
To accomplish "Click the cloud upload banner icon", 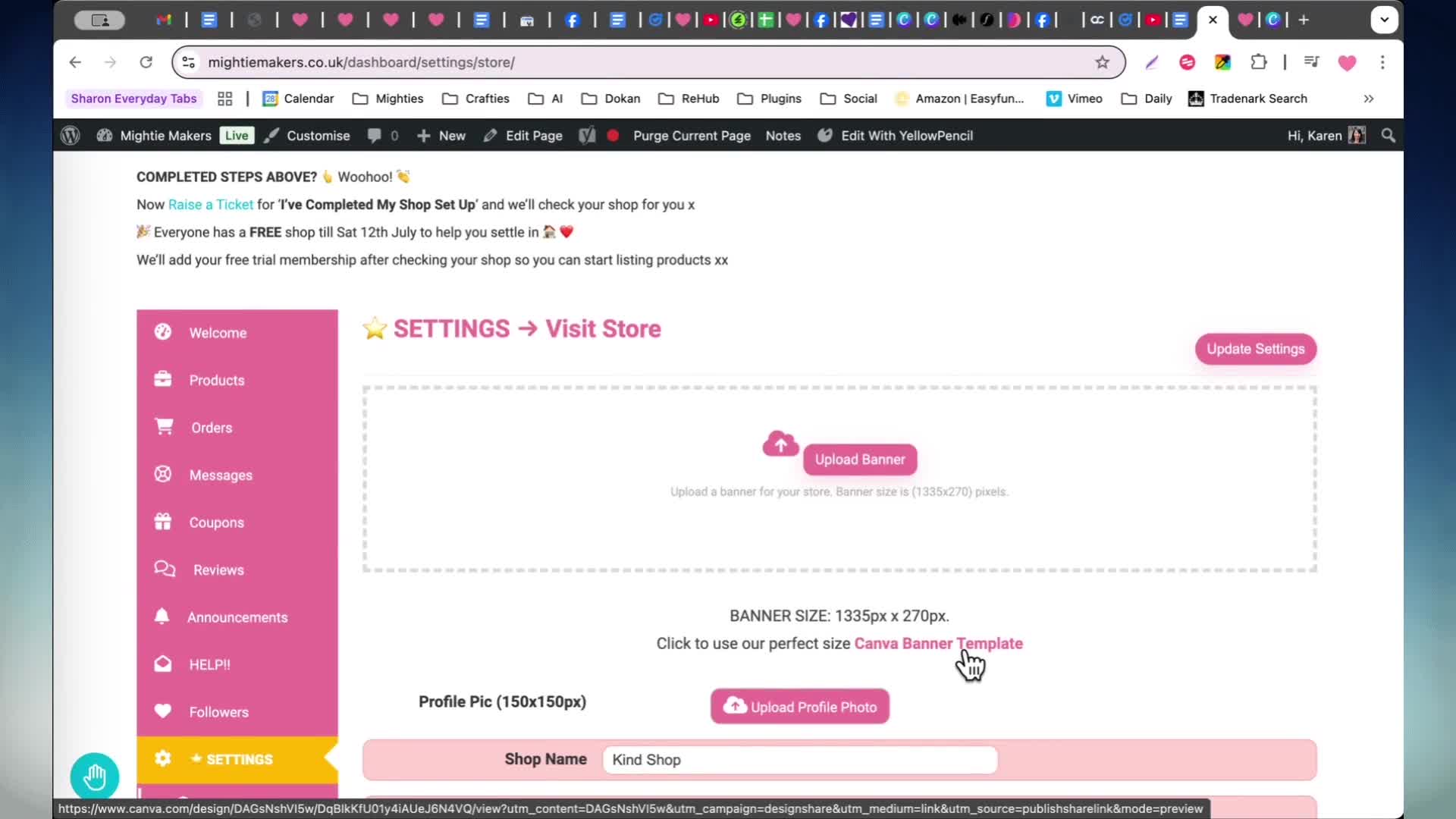I will tap(780, 444).
